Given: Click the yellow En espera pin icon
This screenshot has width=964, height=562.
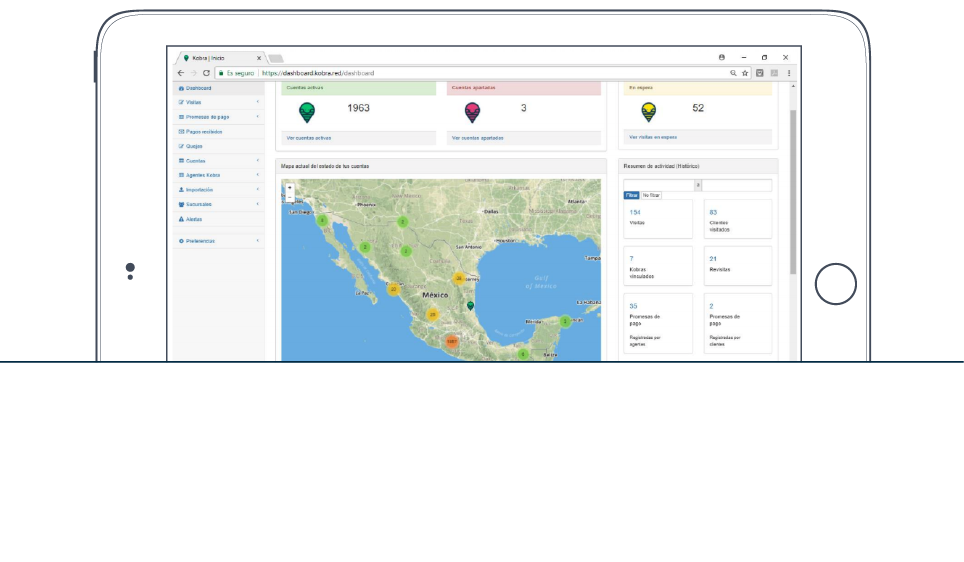Looking at the screenshot, I should click(x=649, y=111).
